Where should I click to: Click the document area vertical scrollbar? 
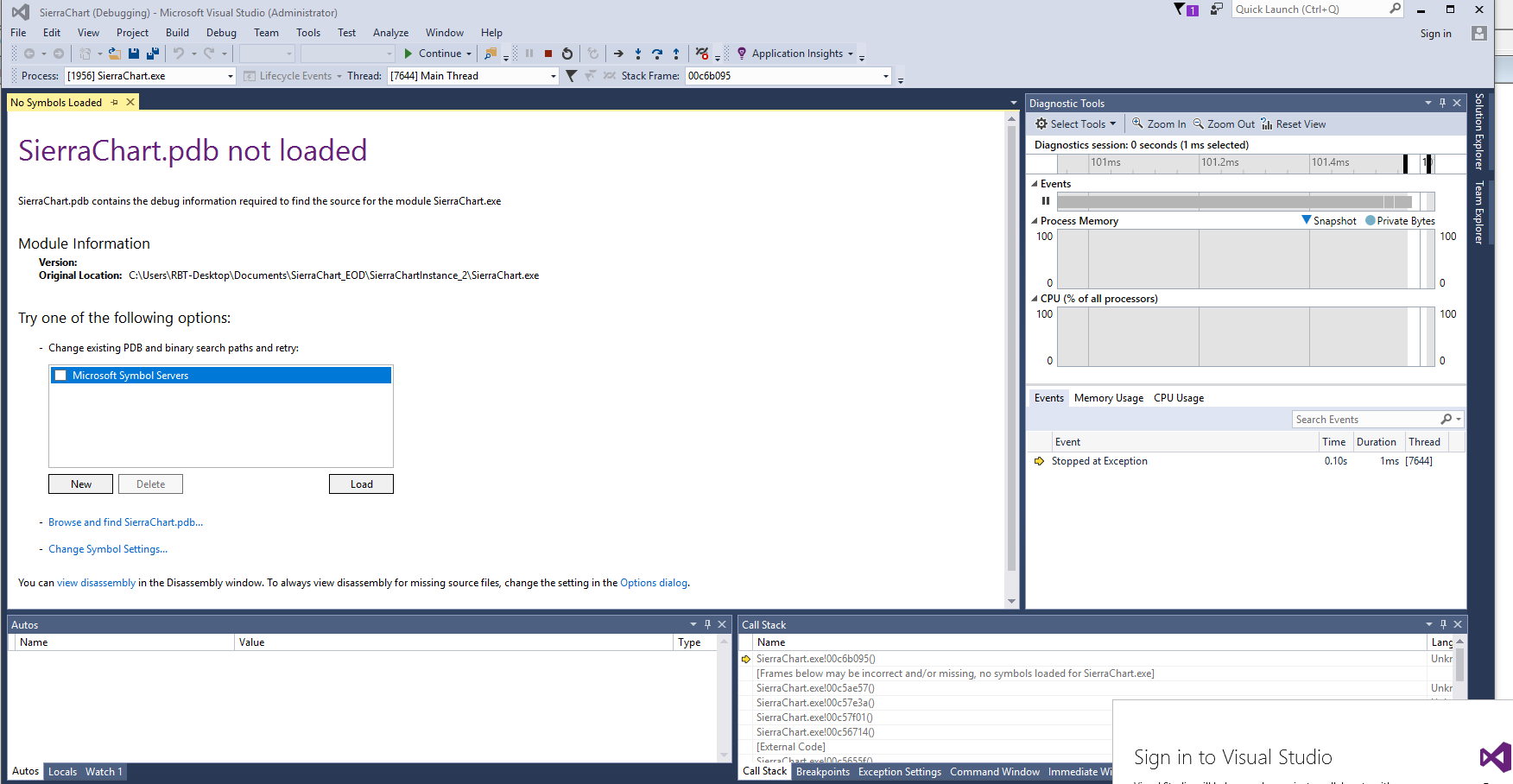tap(1011, 361)
